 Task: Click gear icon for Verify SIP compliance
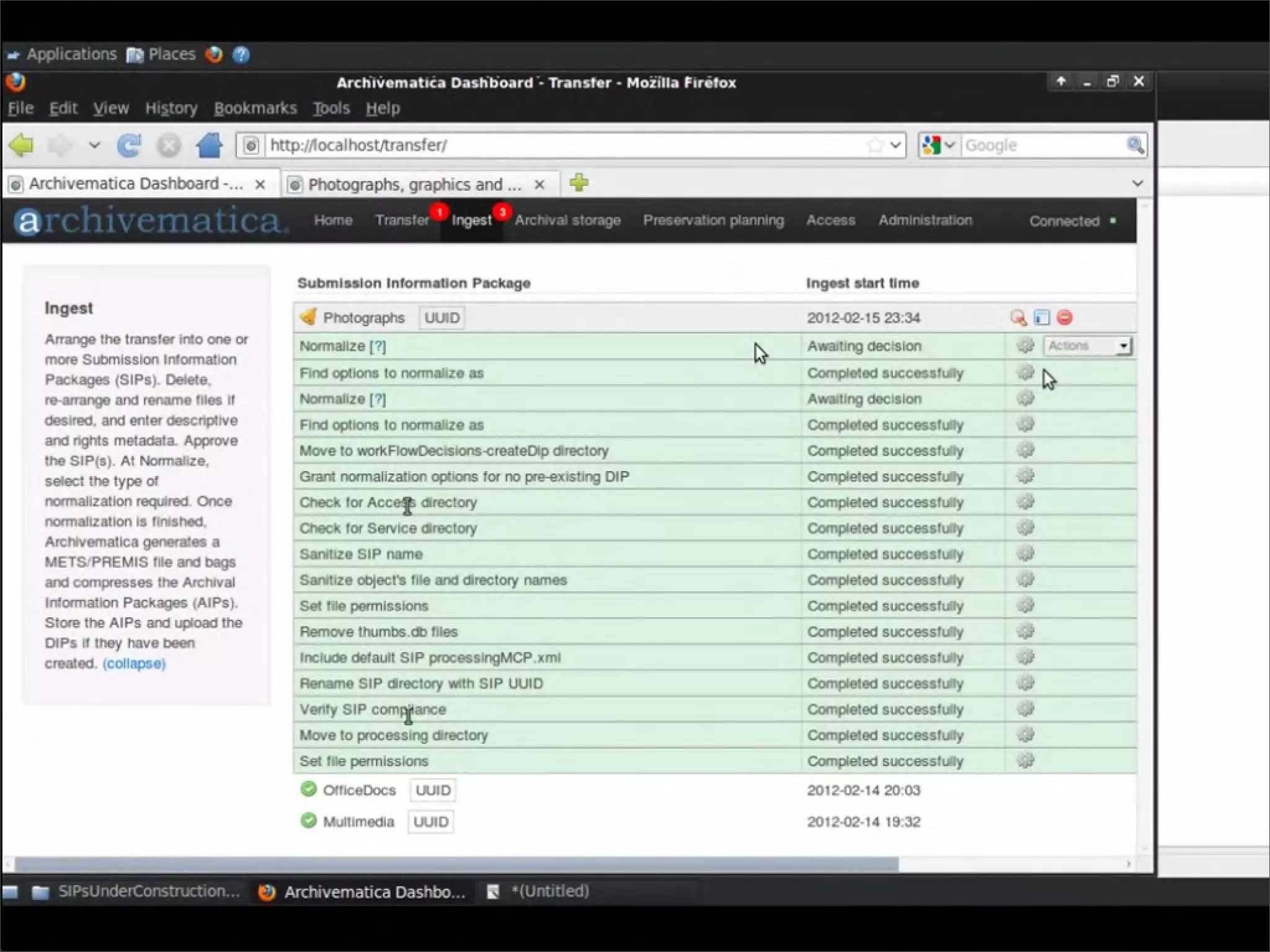(x=1025, y=708)
